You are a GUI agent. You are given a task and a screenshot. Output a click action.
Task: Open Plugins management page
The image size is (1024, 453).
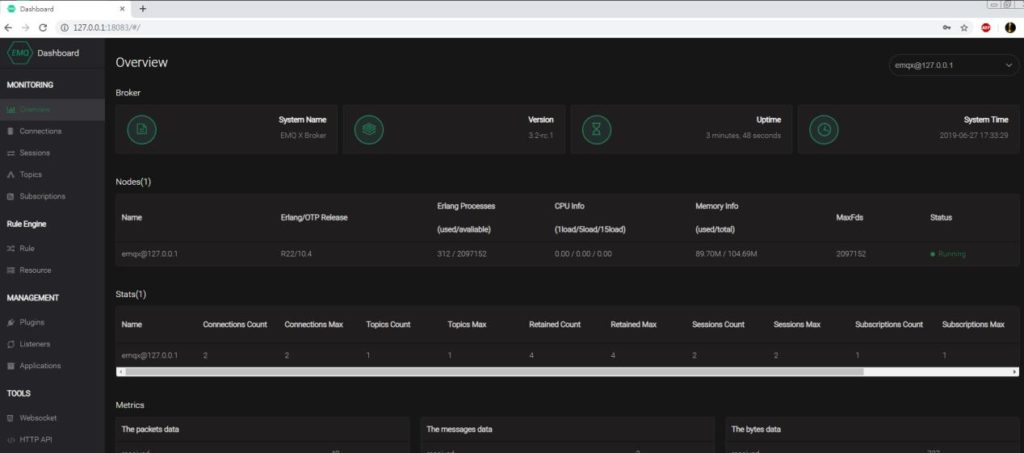[32, 322]
